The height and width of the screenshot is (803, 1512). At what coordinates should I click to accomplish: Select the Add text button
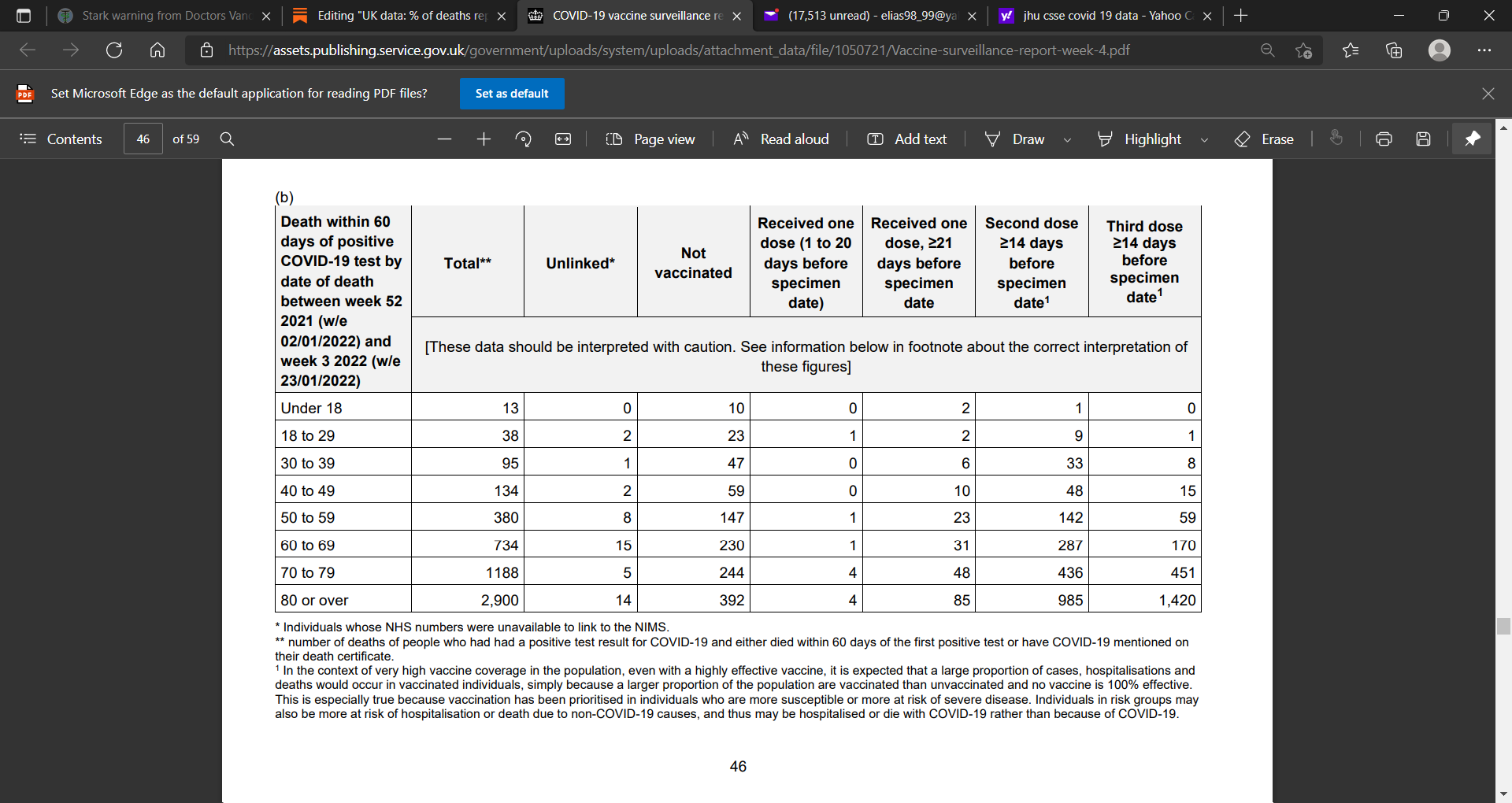[x=907, y=139]
